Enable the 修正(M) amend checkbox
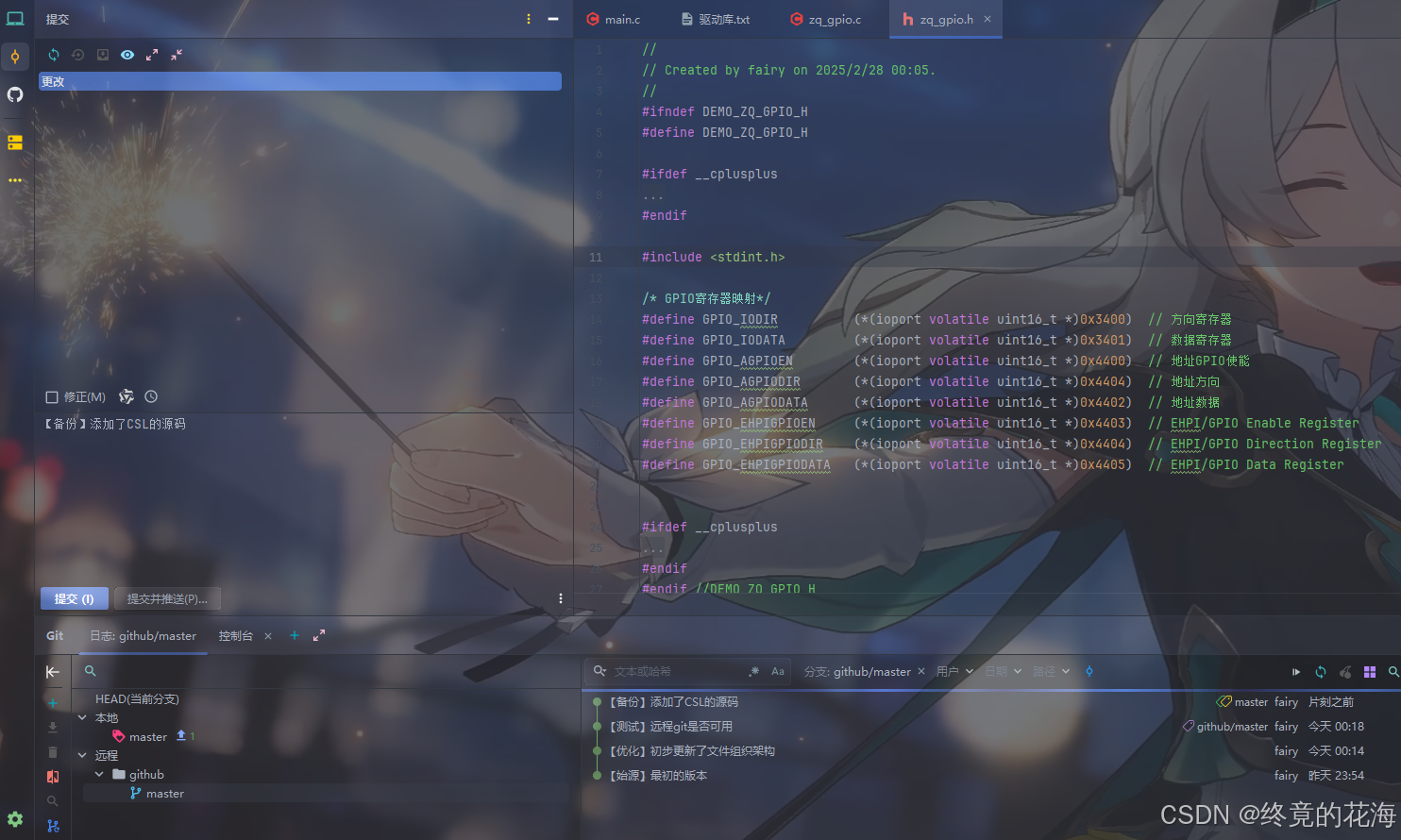 point(52,397)
